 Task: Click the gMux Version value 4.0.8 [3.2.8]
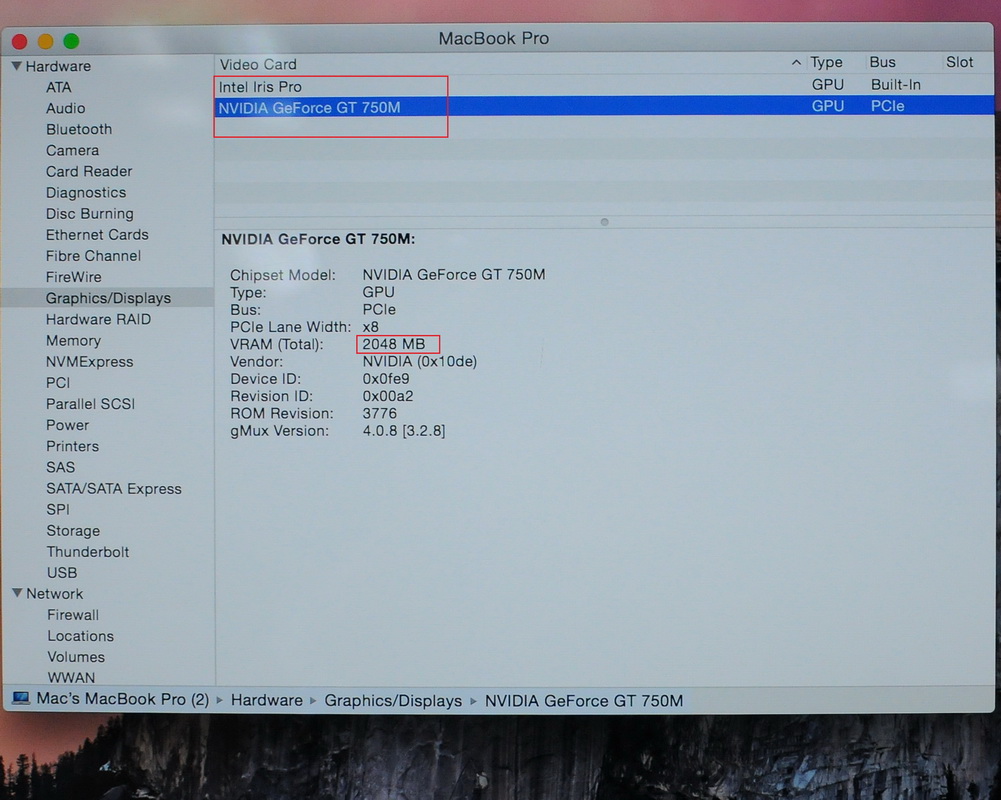[x=403, y=431]
